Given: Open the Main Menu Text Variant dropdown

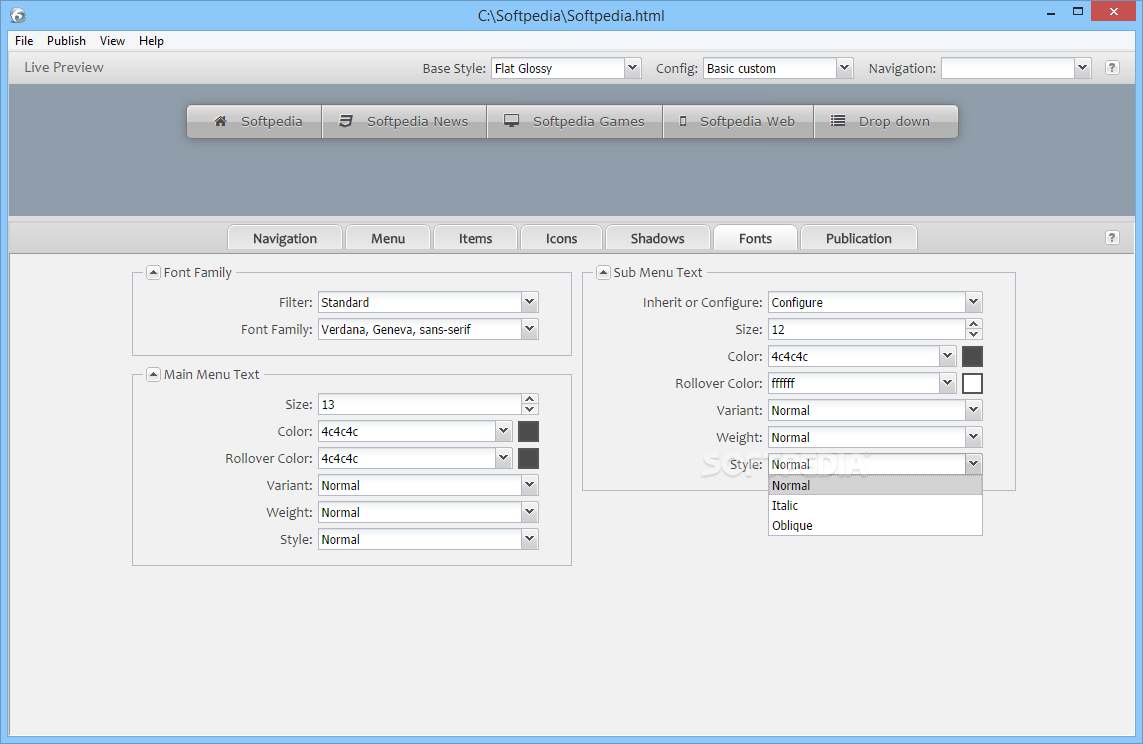Looking at the screenshot, I should click(530, 485).
